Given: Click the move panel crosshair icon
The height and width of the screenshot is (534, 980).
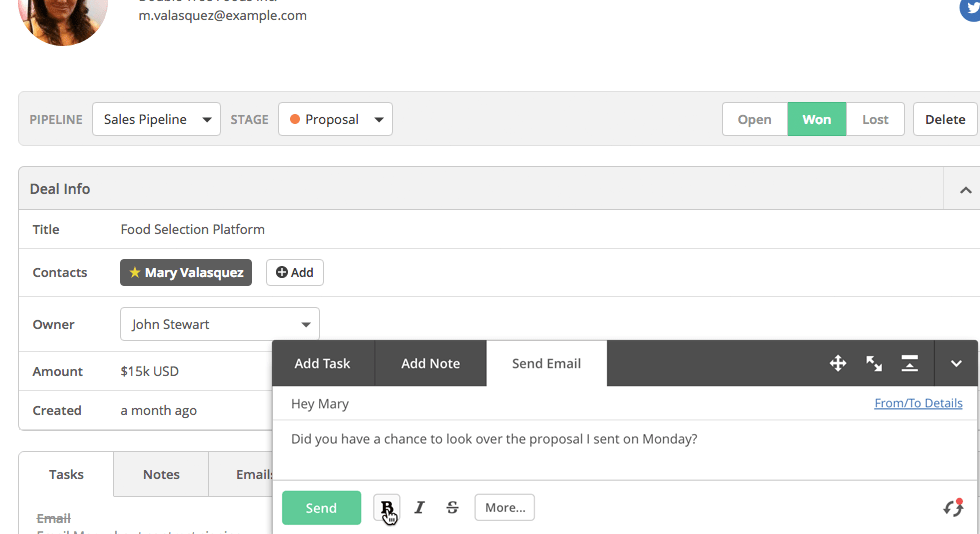Looking at the screenshot, I should [x=838, y=363].
